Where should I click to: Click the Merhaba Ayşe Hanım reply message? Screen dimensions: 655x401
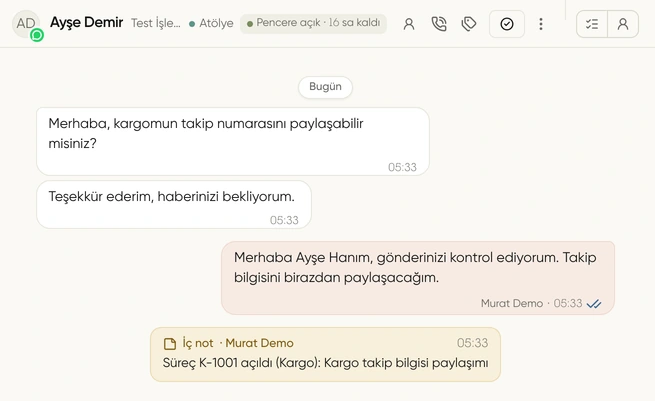point(418,278)
